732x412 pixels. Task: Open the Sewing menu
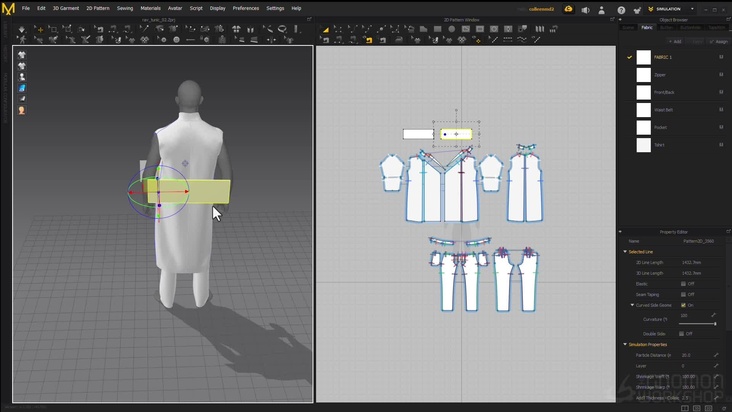(x=125, y=8)
